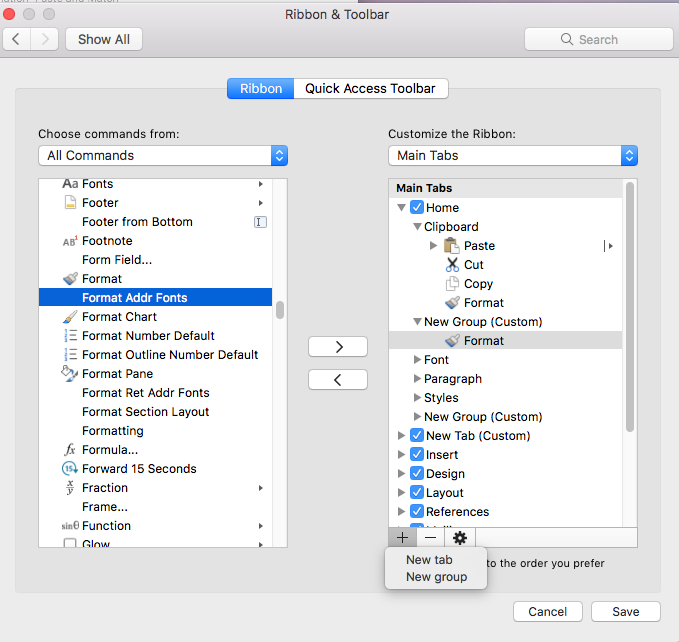Click the Paste clipboard icon

click(x=452, y=245)
